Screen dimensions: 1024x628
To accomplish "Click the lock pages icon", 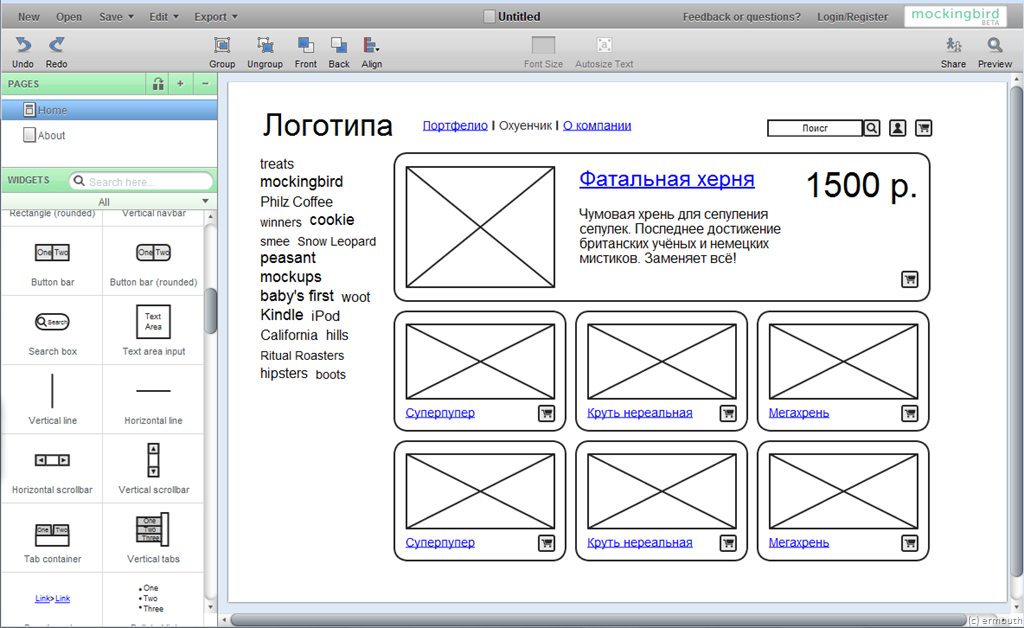I will pyautogui.click(x=157, y=84).
